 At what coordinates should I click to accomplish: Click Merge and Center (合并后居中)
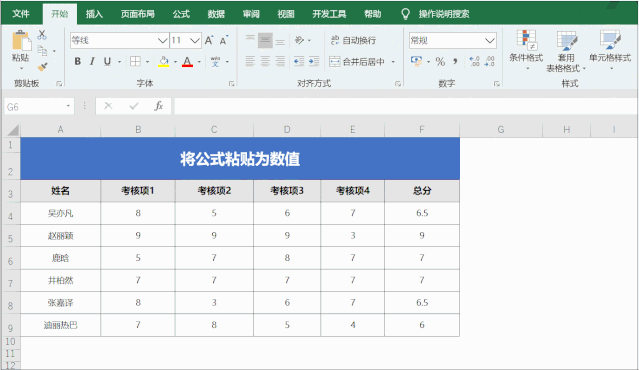click(357, 62)
